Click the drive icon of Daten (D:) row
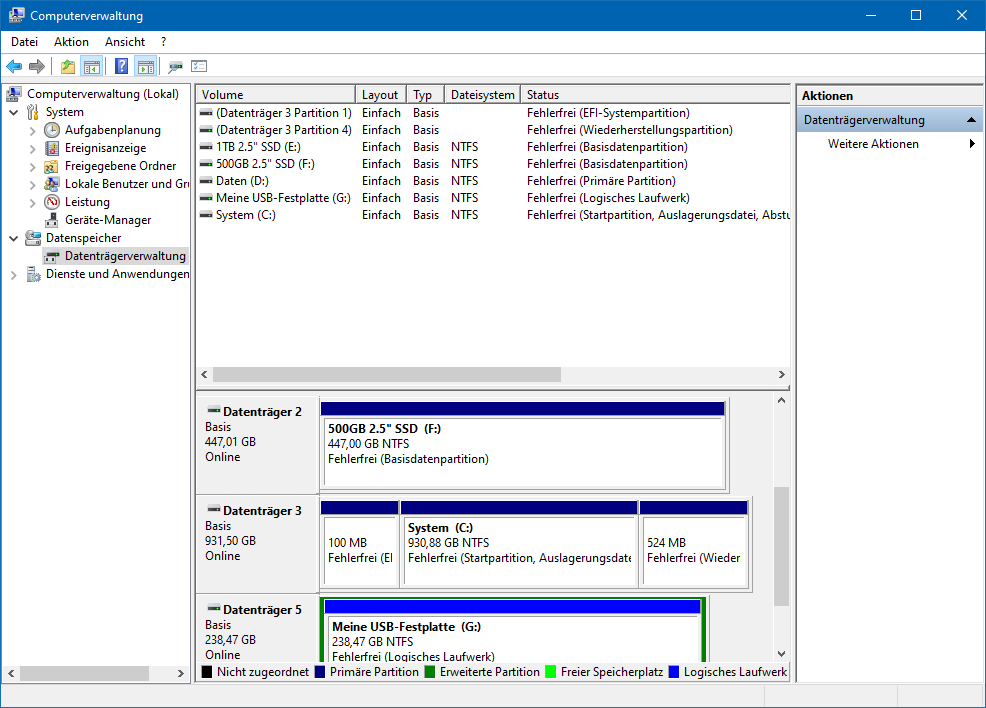Image resolution: width=986 pixels, height=708 pixels. [x=206, y=181]
